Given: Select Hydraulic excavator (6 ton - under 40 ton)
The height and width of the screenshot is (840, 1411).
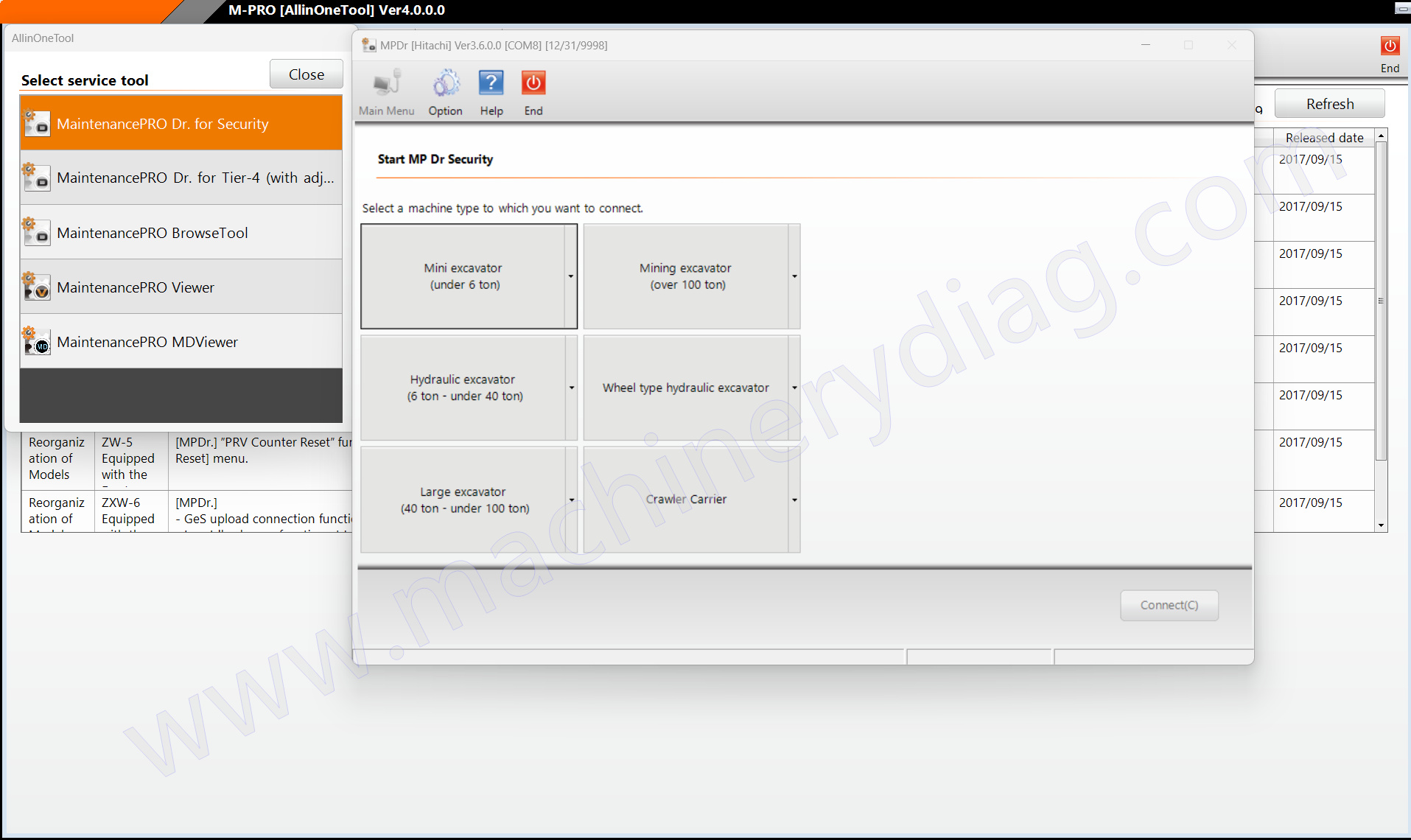Looking at the screenshot, I should point(463,388).
